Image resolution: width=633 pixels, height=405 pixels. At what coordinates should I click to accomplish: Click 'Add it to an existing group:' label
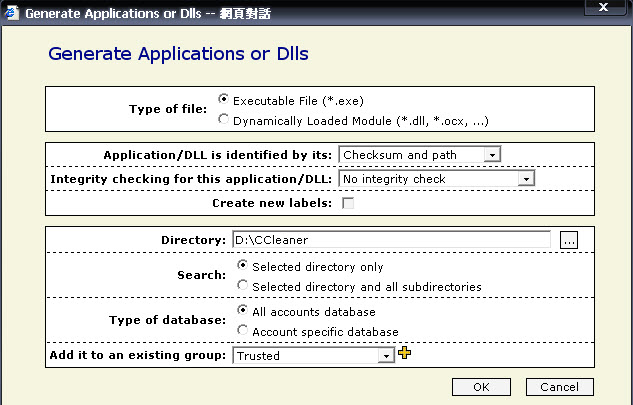(138, 355)
